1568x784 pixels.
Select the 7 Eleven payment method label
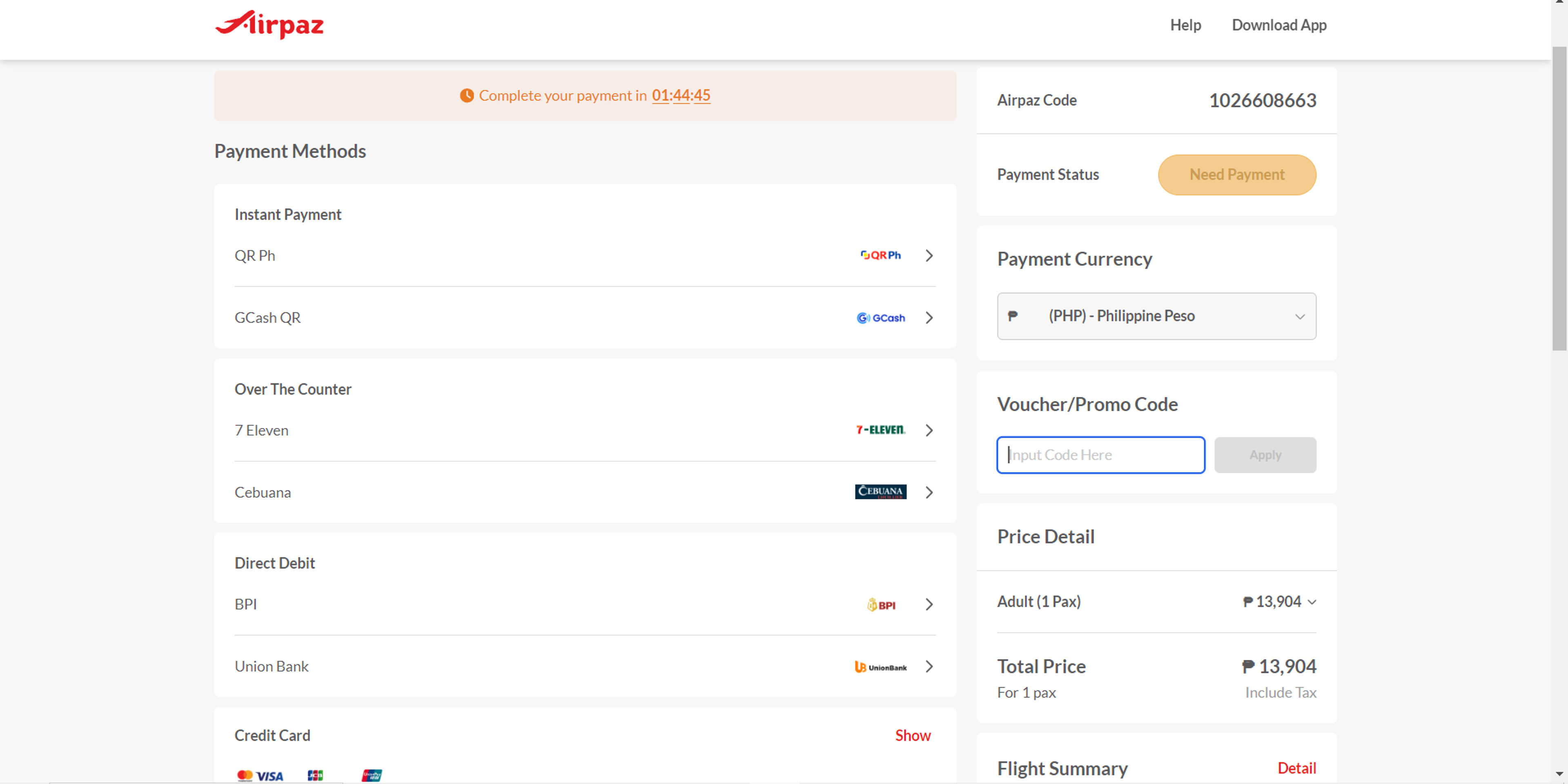point(261,430)
